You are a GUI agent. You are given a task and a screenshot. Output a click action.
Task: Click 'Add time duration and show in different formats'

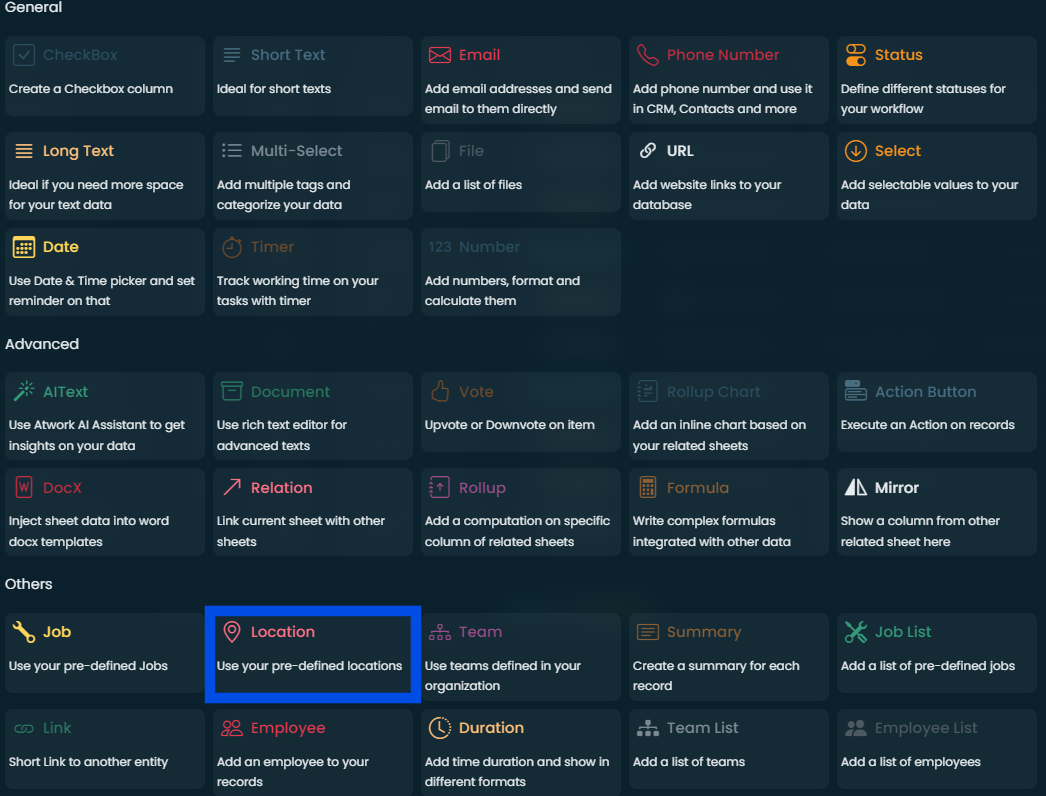point(517,771)
